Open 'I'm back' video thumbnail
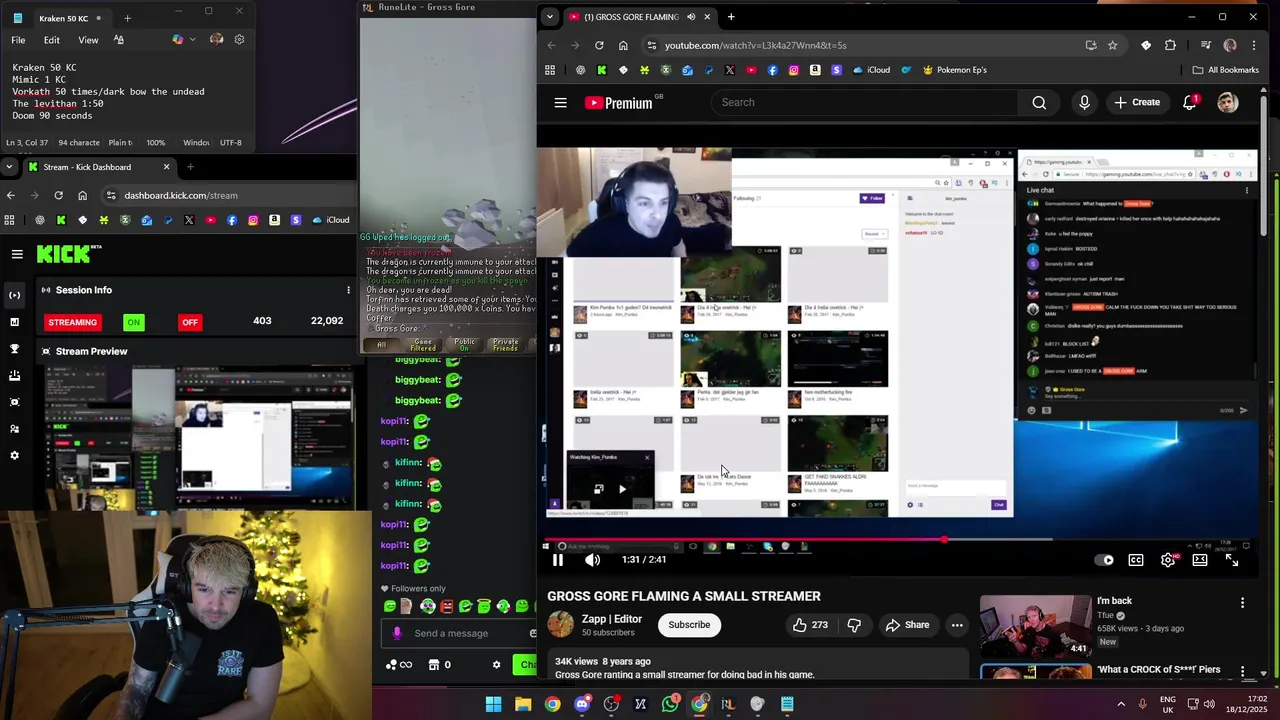Viewport: 1280px width, 720px height. (x=1035, y=626)
